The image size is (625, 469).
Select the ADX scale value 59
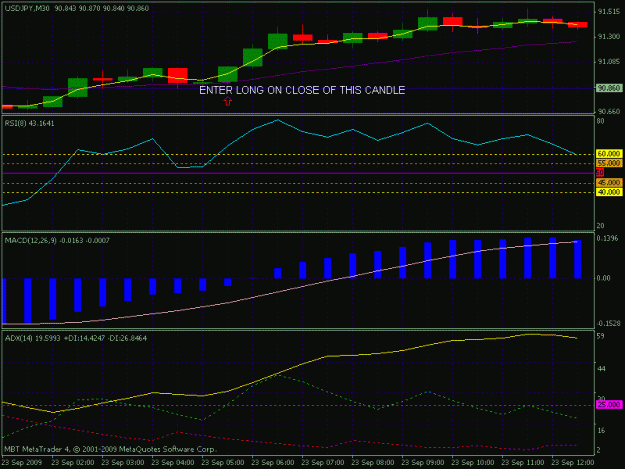pos(600,336)
